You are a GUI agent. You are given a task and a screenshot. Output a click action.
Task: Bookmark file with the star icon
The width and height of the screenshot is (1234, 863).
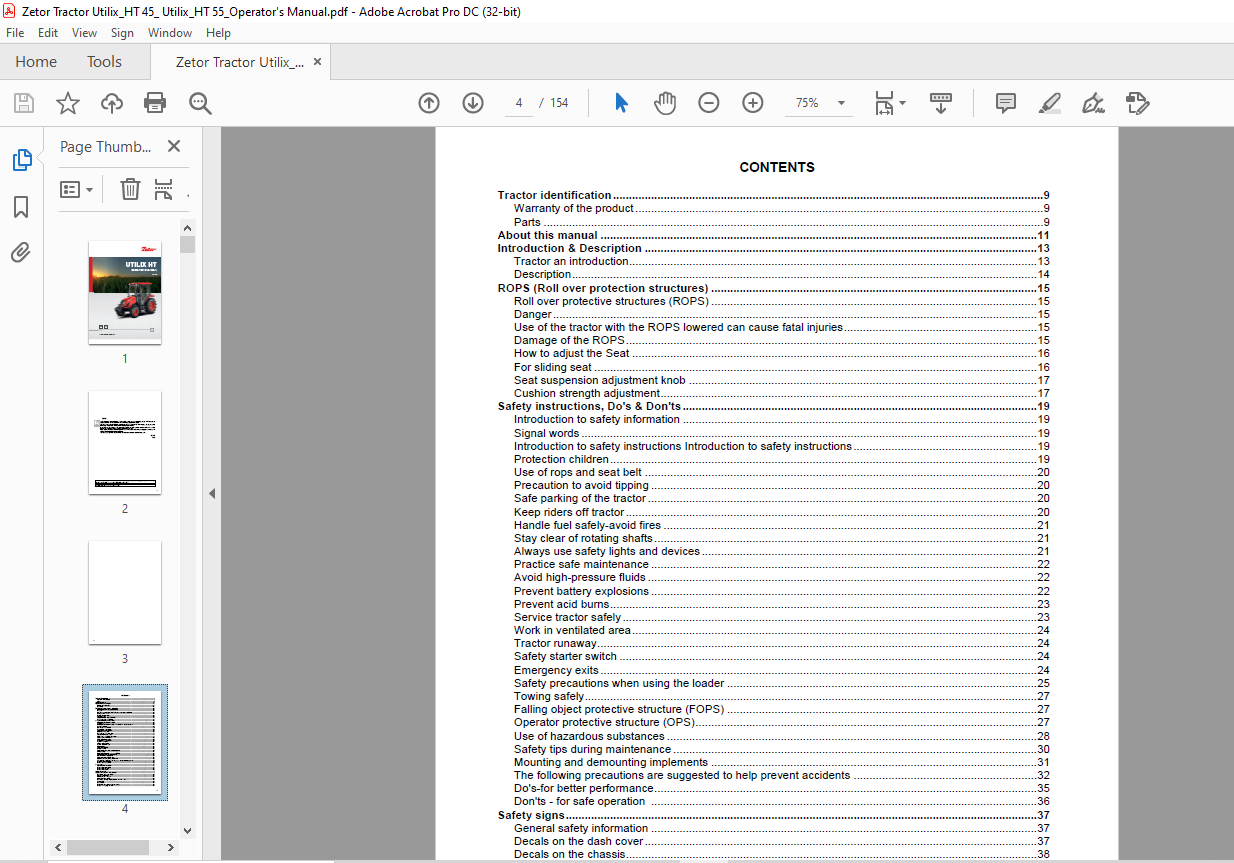click(67, 103)
